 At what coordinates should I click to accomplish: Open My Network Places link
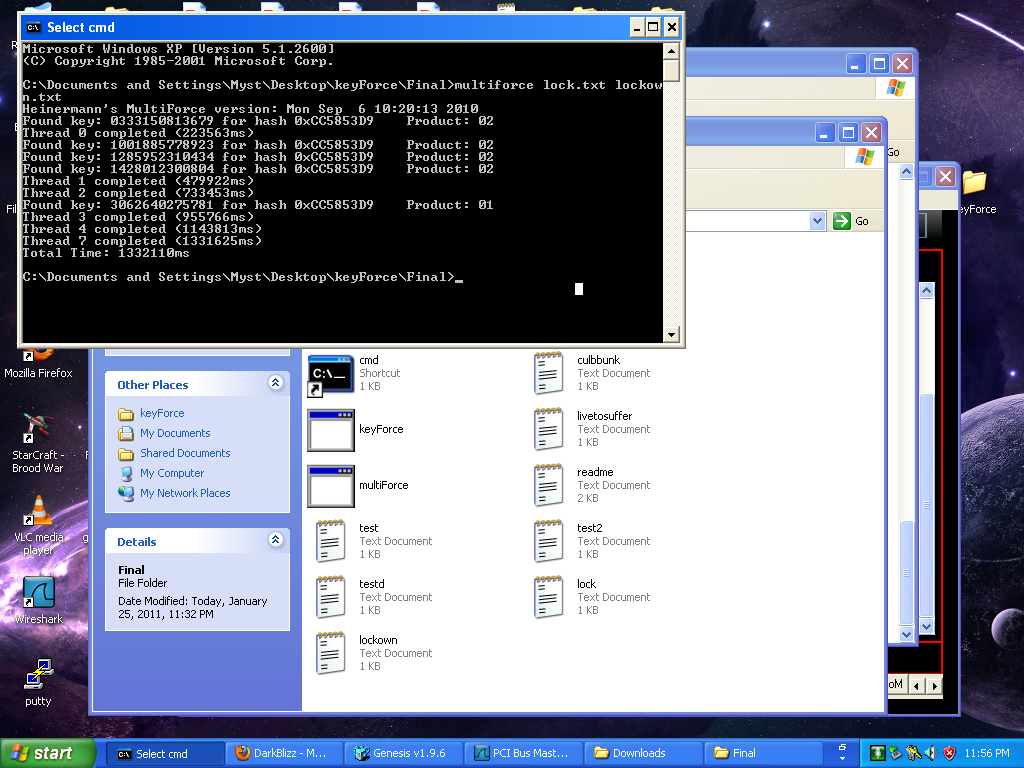coord(185,493)
